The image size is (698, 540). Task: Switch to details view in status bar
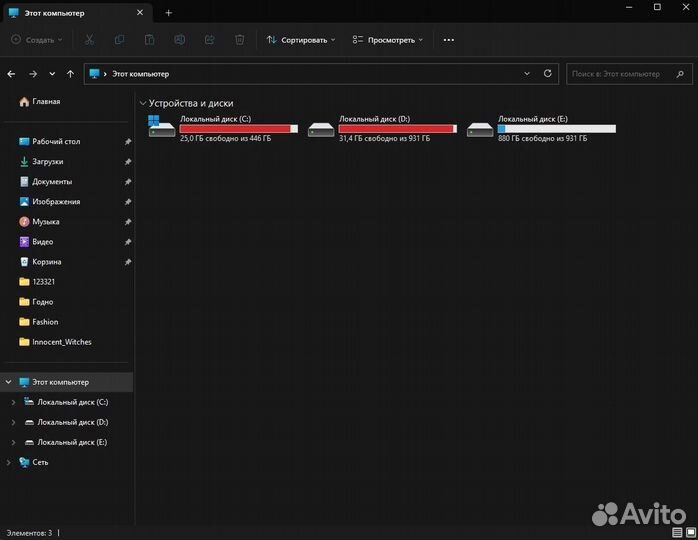[677, 532]
